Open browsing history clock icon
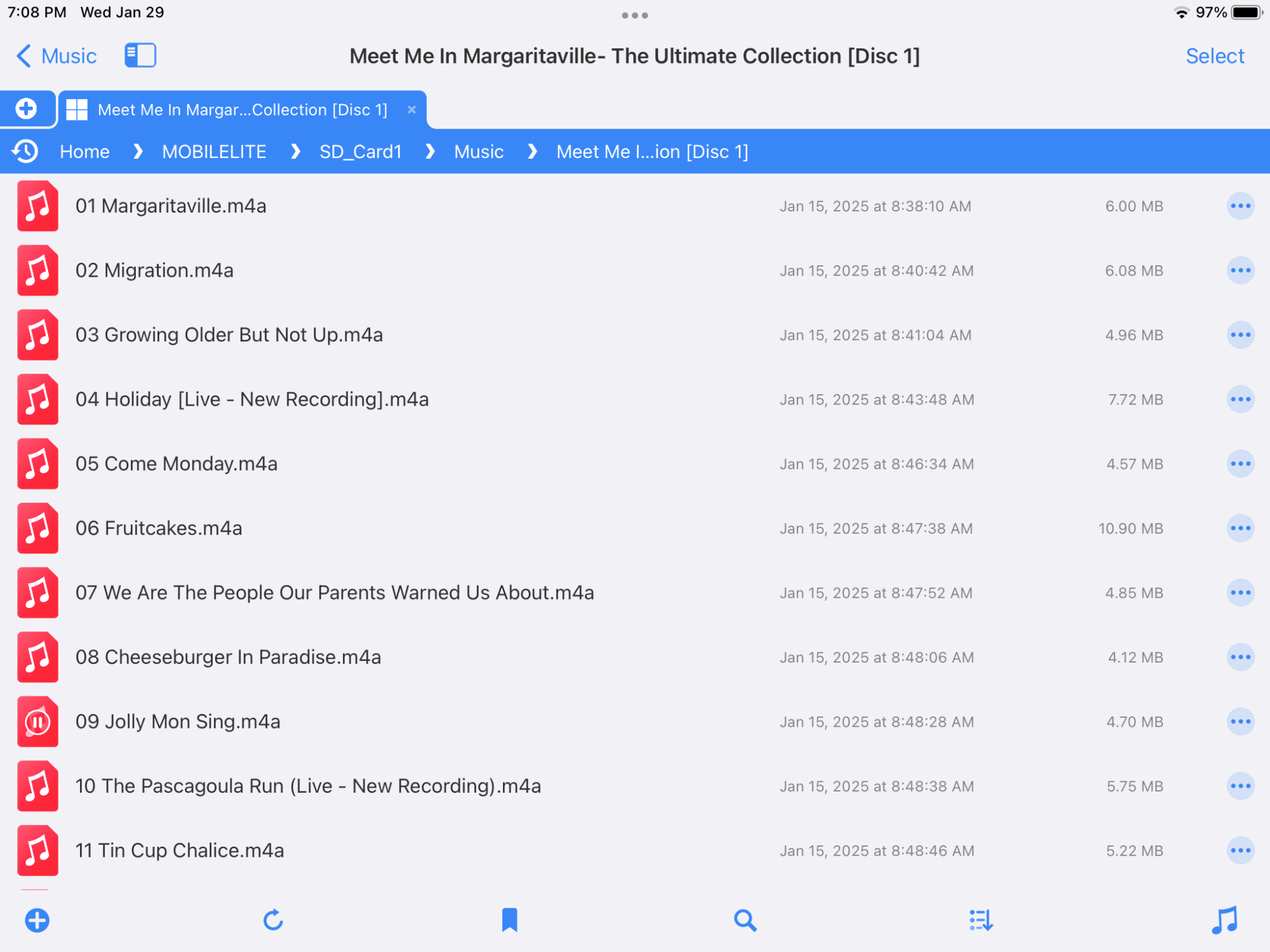1270x952 pixels. coord(25,152)
